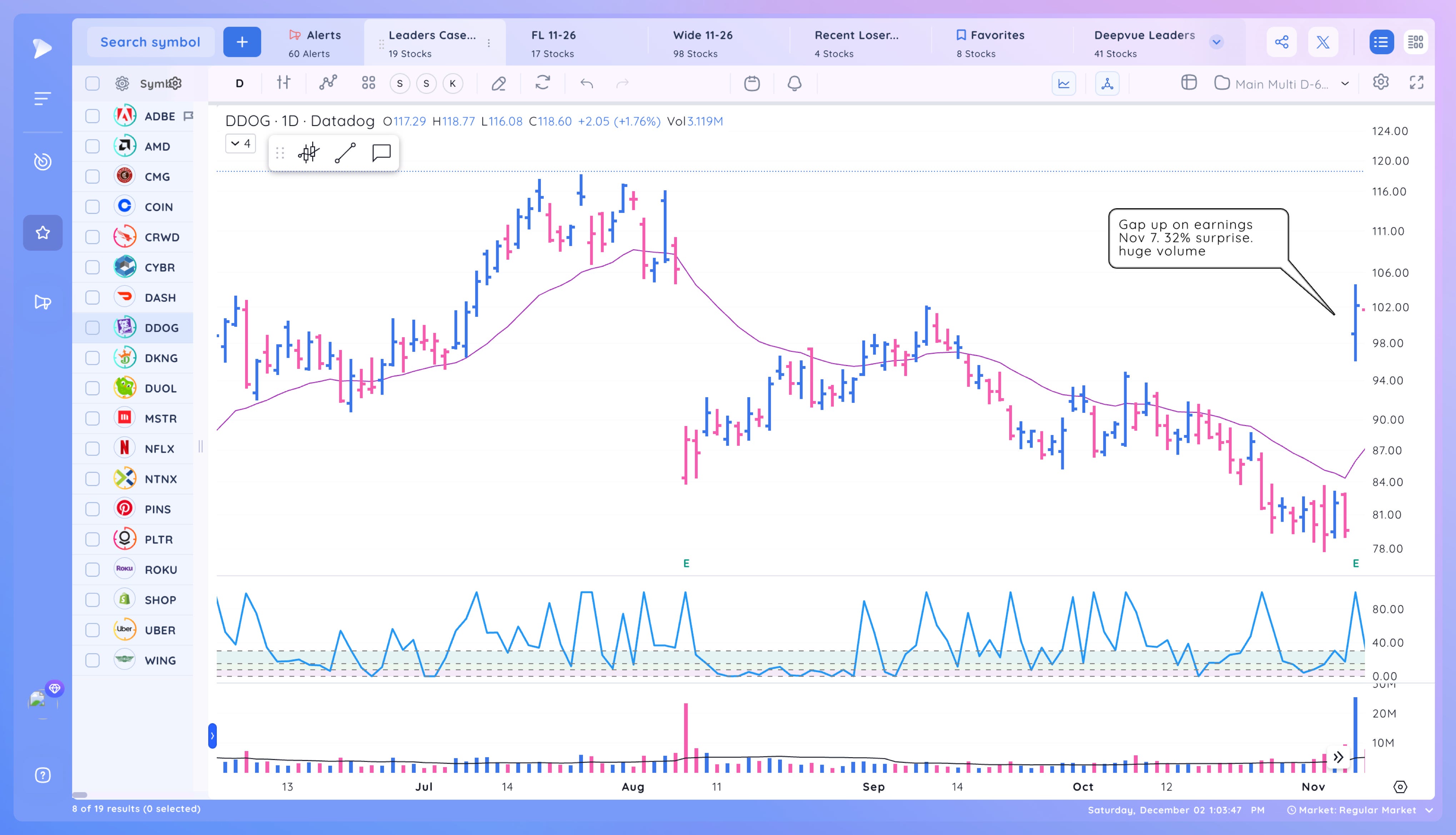Click the K button in chart toolbar
This screenshot has height=835, width=1456.
[453, 84]
